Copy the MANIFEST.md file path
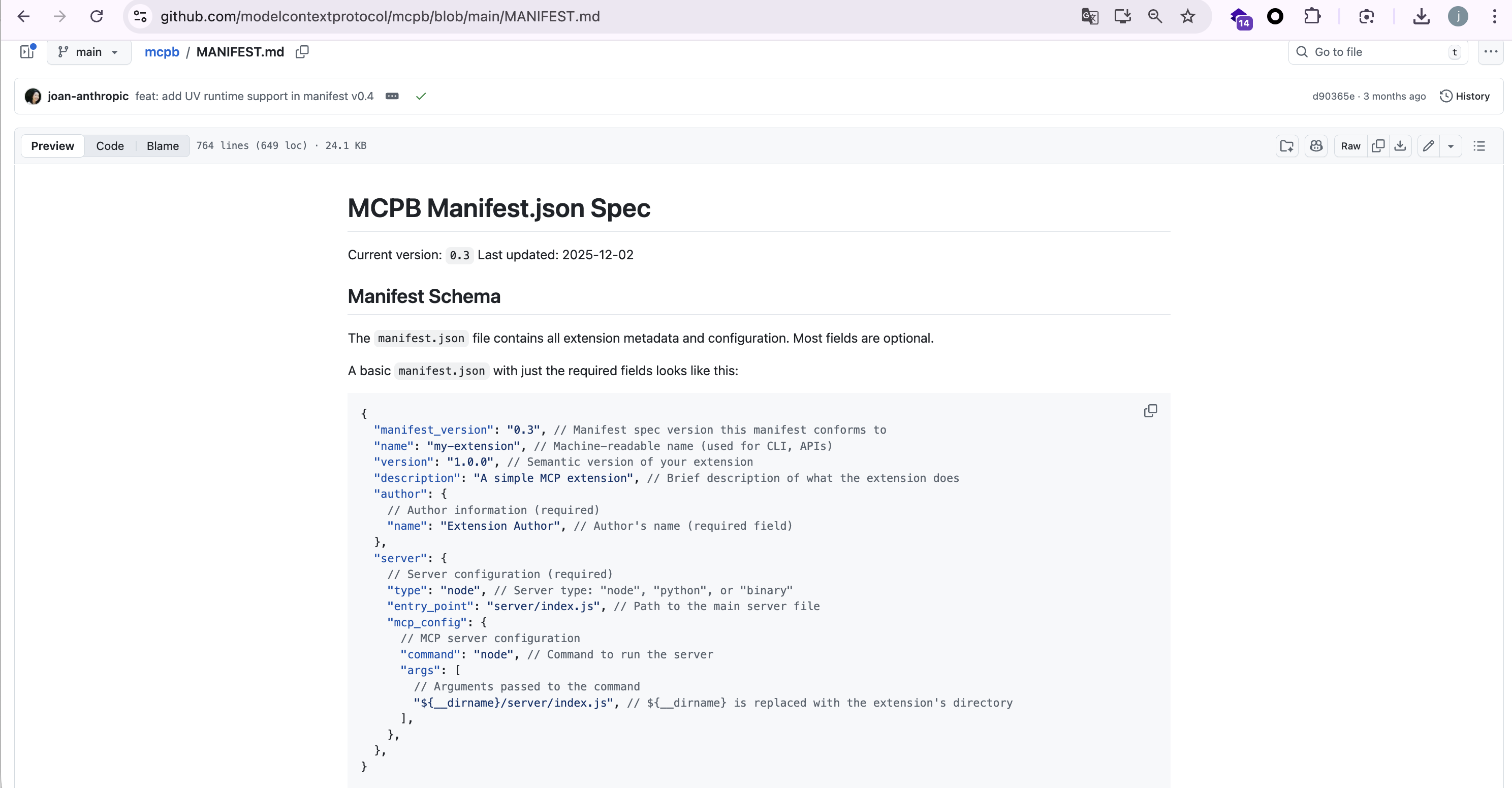This screenshot has height=788, width=1512. pos(302,52)
